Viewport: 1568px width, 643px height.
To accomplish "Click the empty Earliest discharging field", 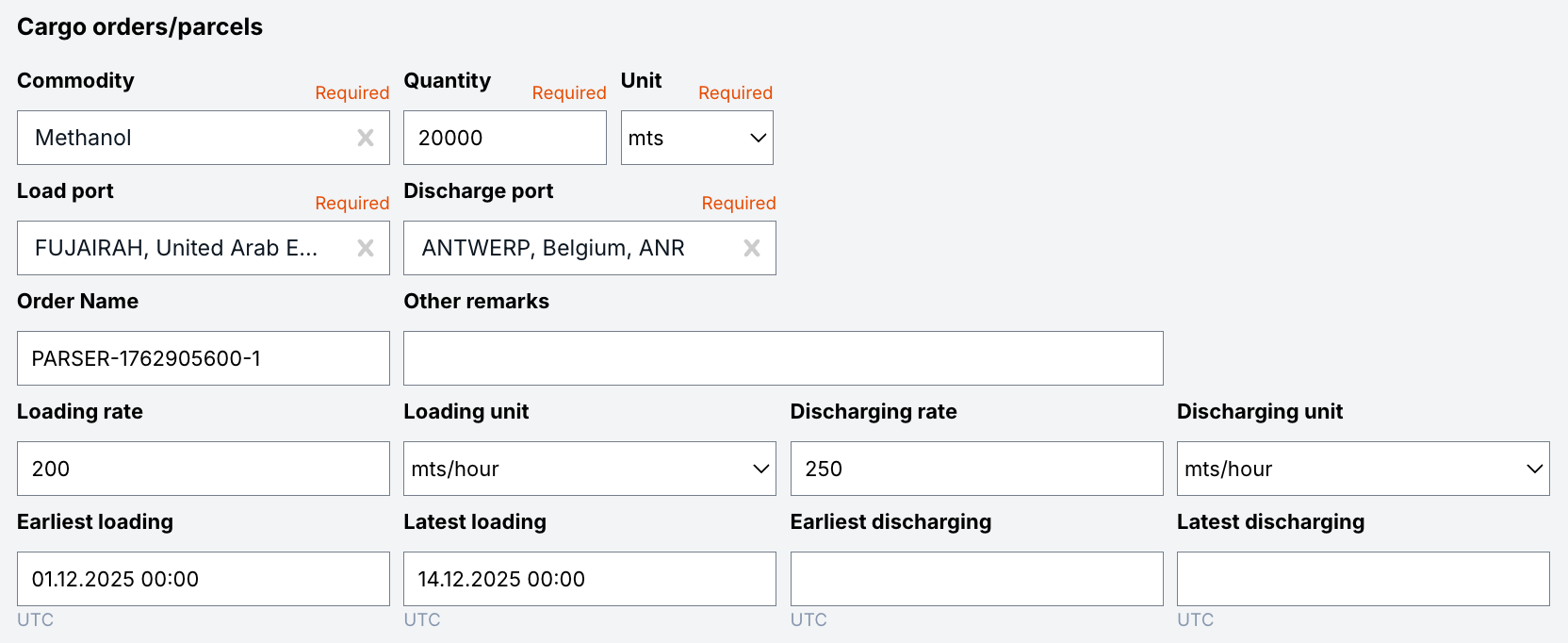I will click(975, 579).
